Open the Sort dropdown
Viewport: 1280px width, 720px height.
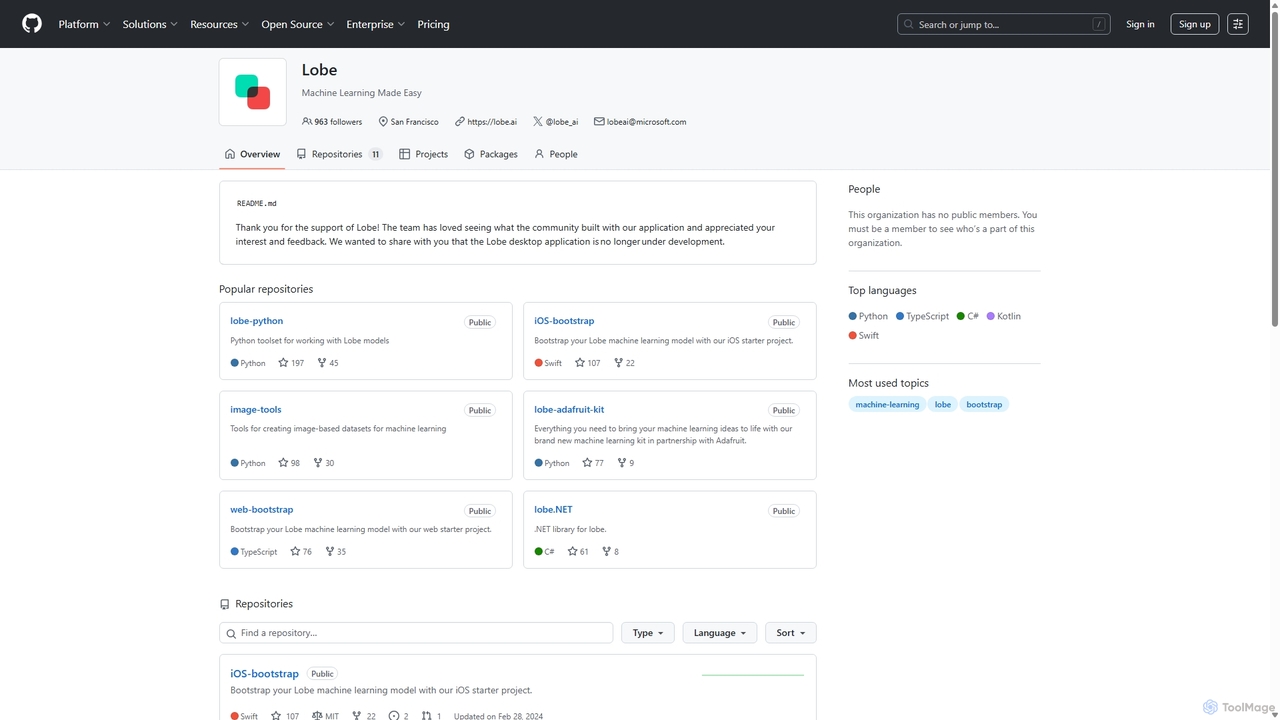(791, 633)
